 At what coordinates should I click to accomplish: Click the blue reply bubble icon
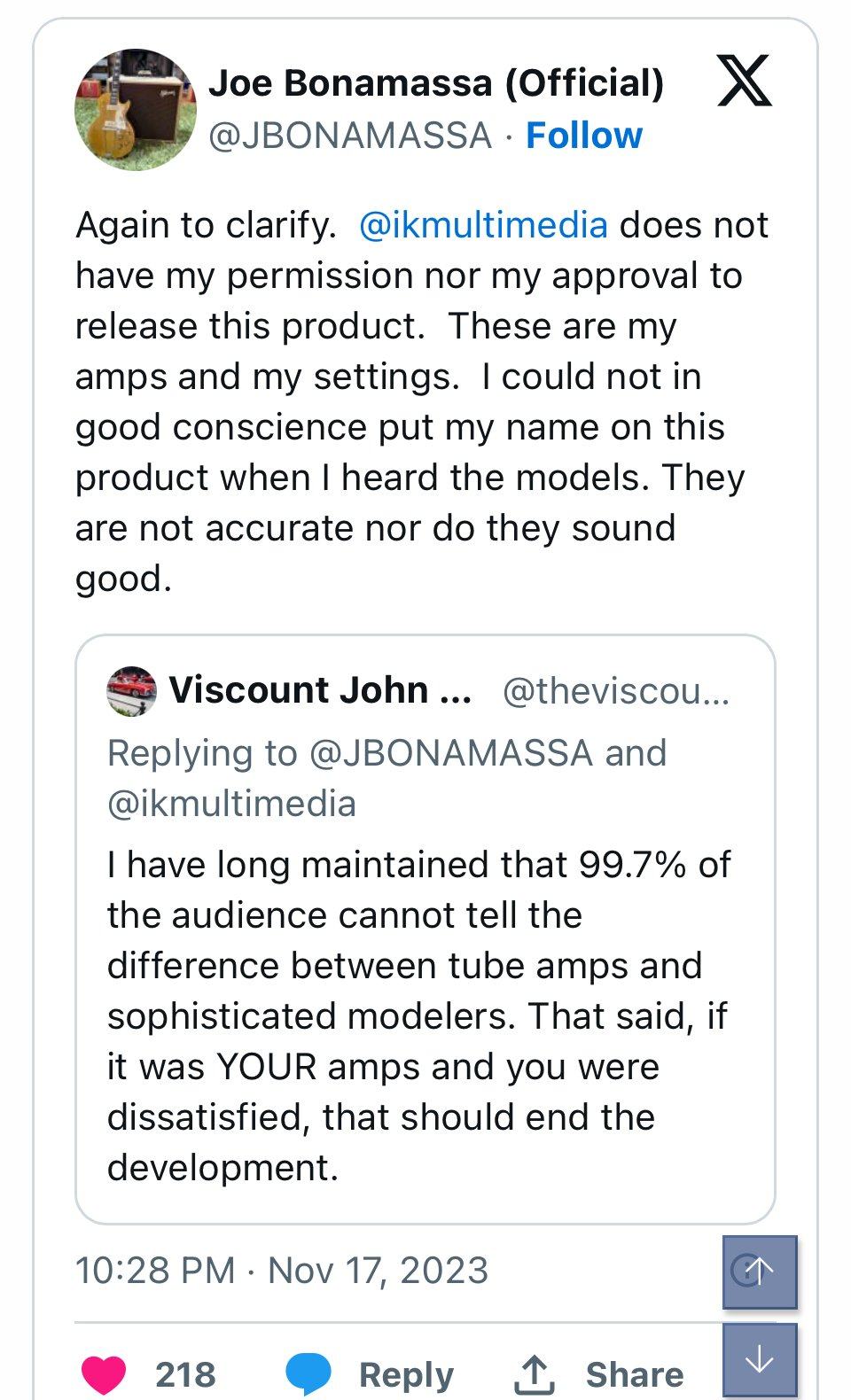[x=308, y=1374]
